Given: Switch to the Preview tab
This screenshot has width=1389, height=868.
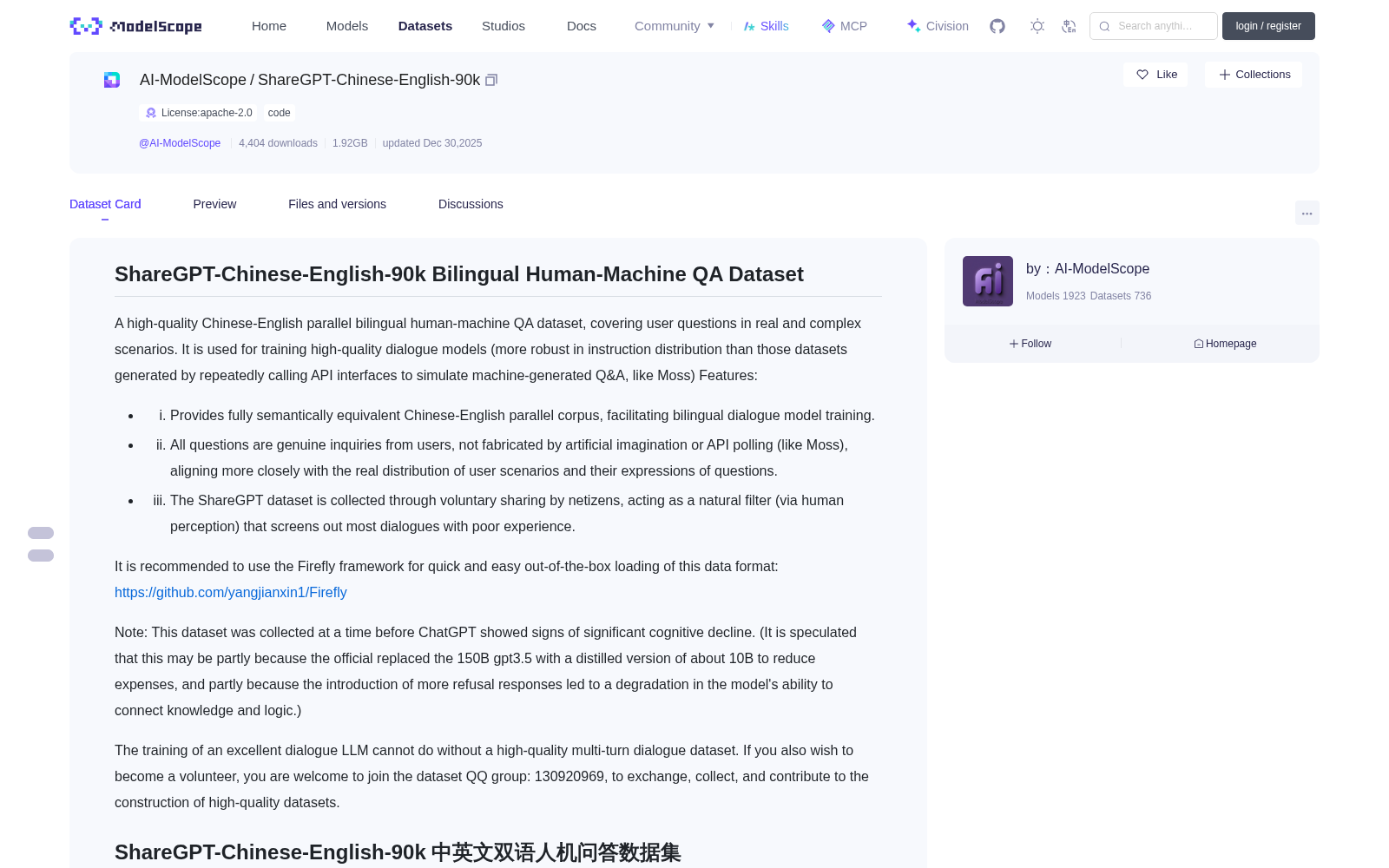Looking at the screenshot, I should click(214, 204).
